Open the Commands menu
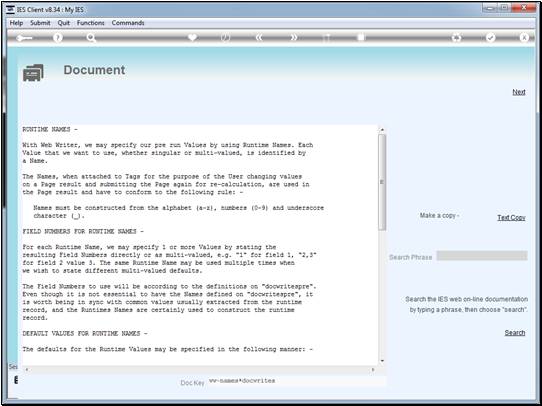The height and width of the screenshot is (406, 542). (x=128, y=23)
